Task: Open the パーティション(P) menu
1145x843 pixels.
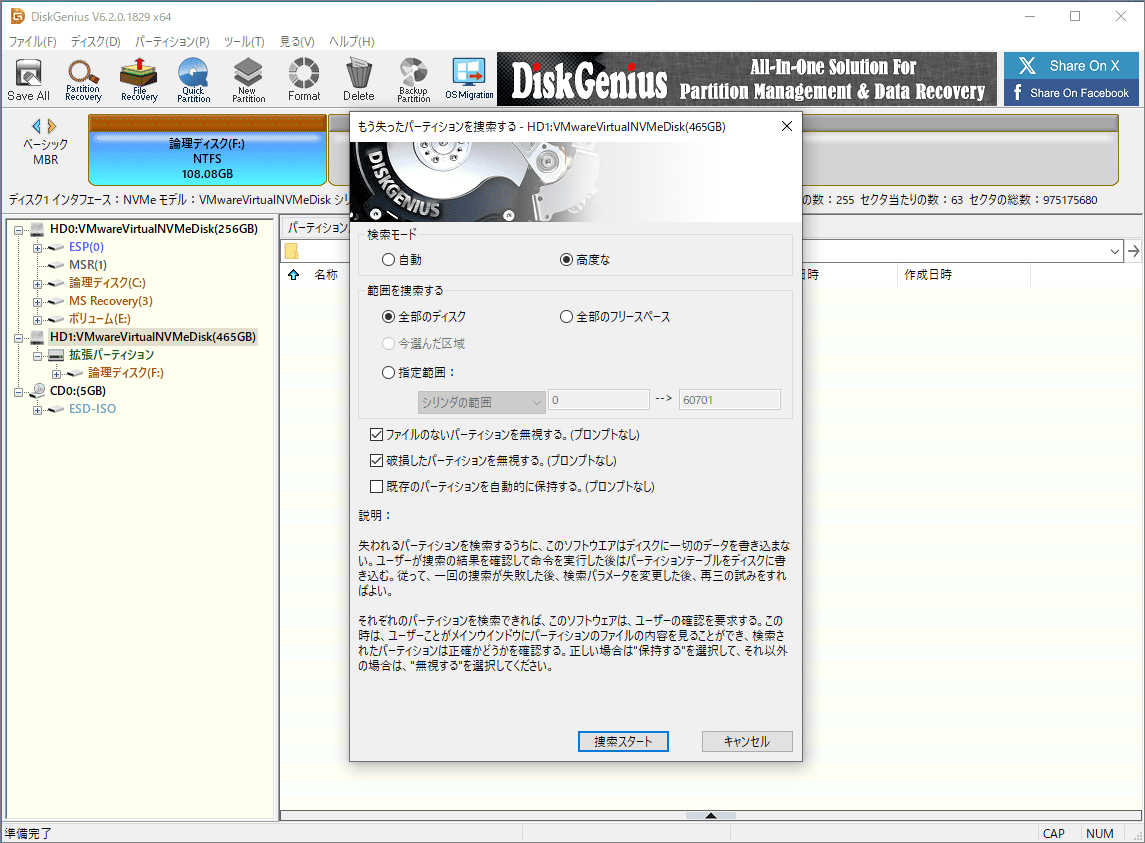Action: point(172,42)
